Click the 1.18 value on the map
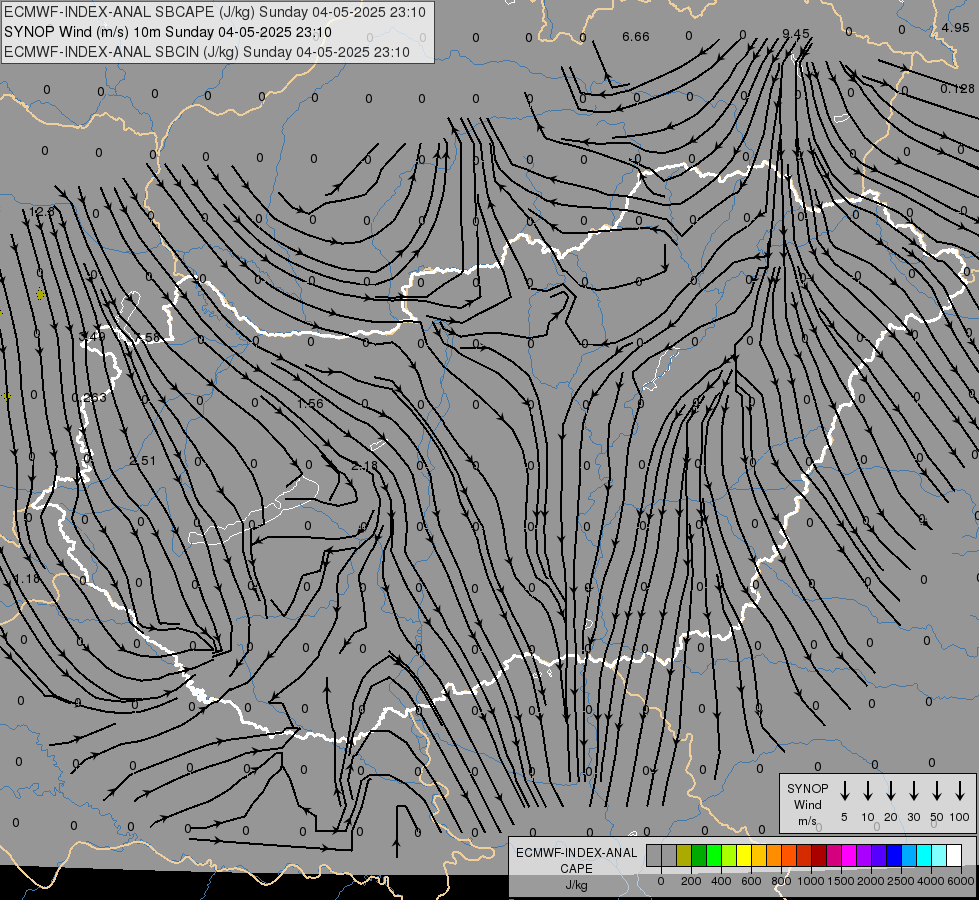979x900 pixels. point(27,579)
